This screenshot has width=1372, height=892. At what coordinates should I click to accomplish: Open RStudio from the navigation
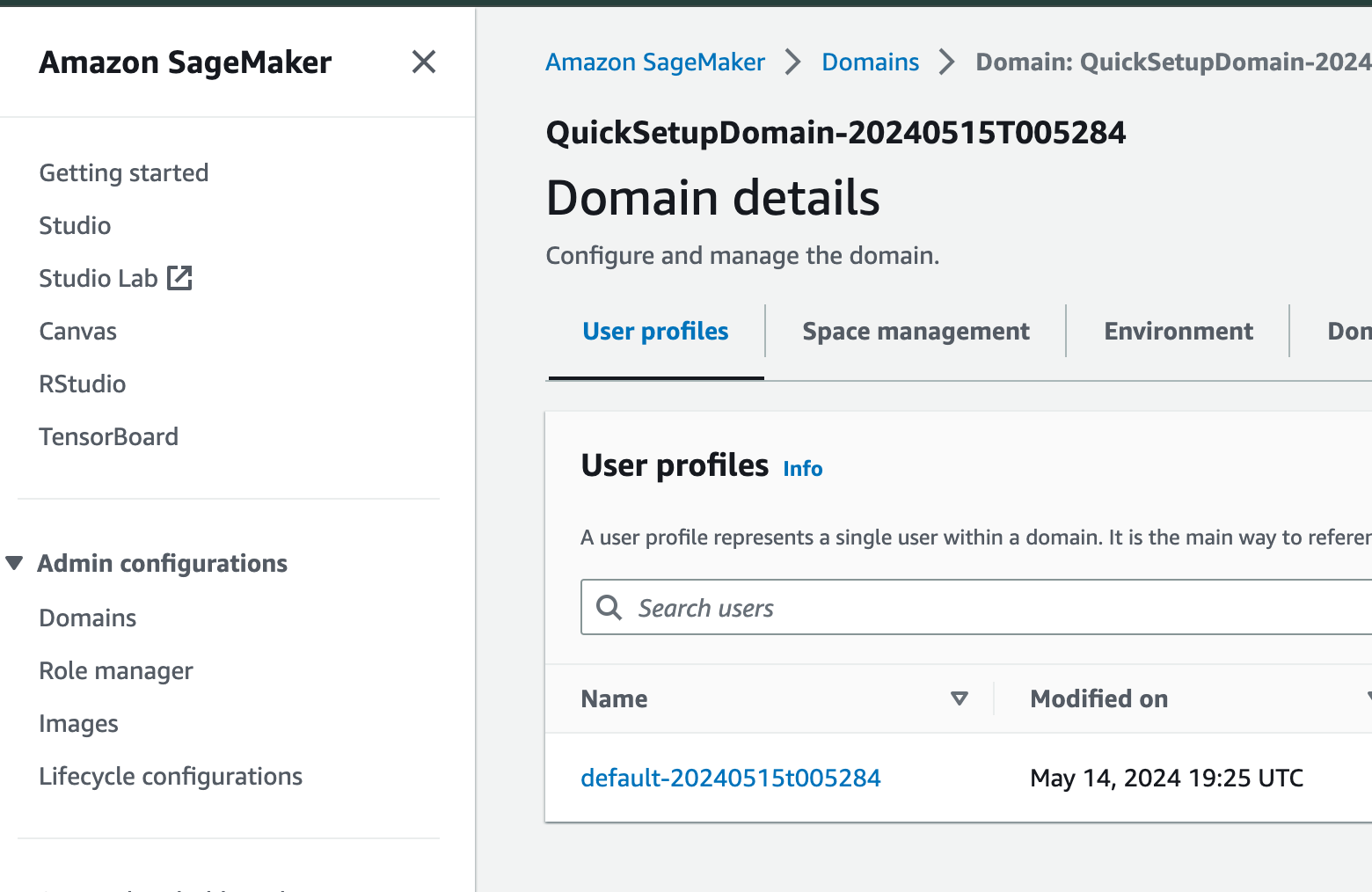[x=83, y=384]
